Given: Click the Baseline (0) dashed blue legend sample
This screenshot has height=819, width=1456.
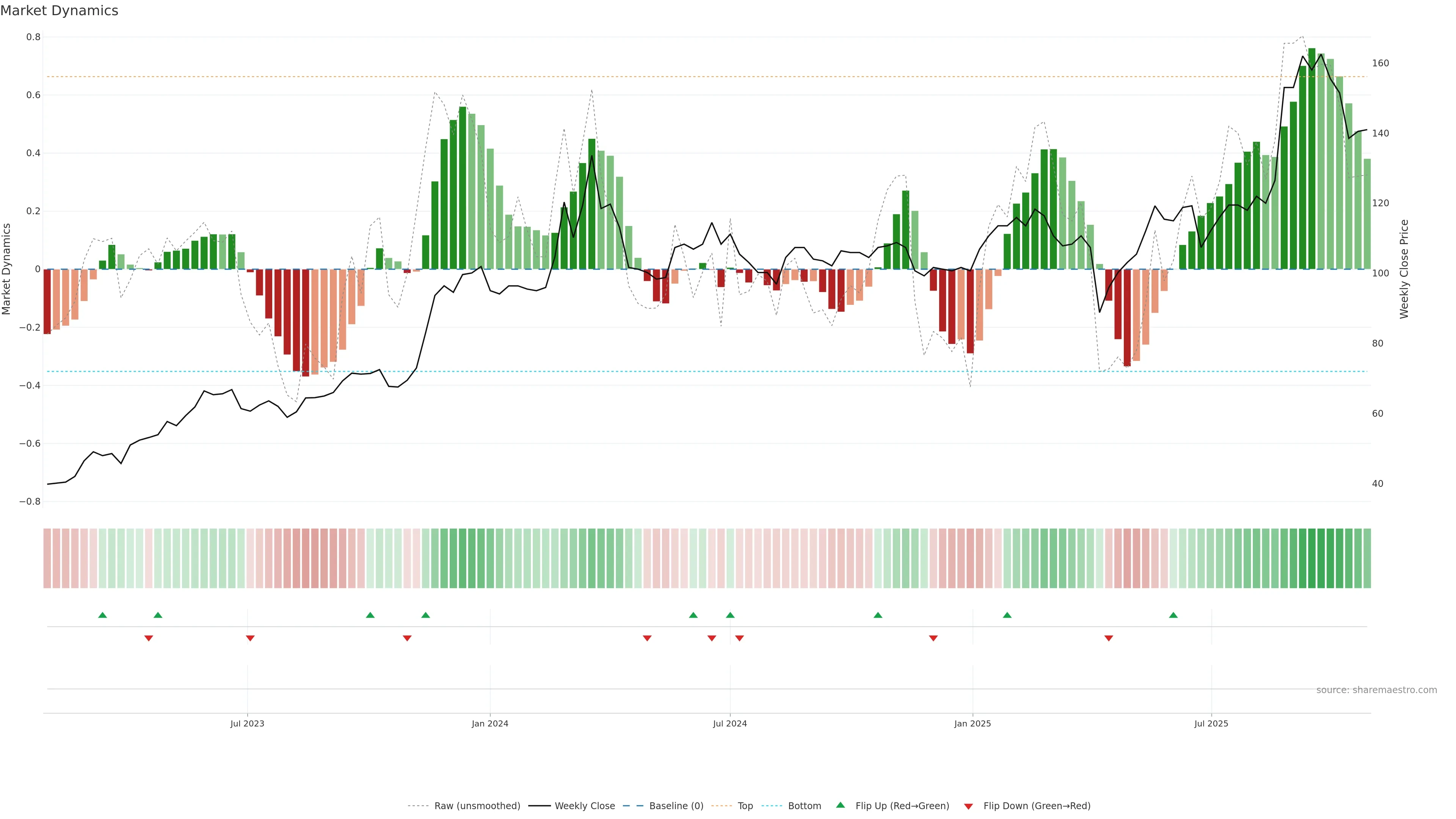Looking at the screenshot, I should pyautogui.click(x=633, y=806).
